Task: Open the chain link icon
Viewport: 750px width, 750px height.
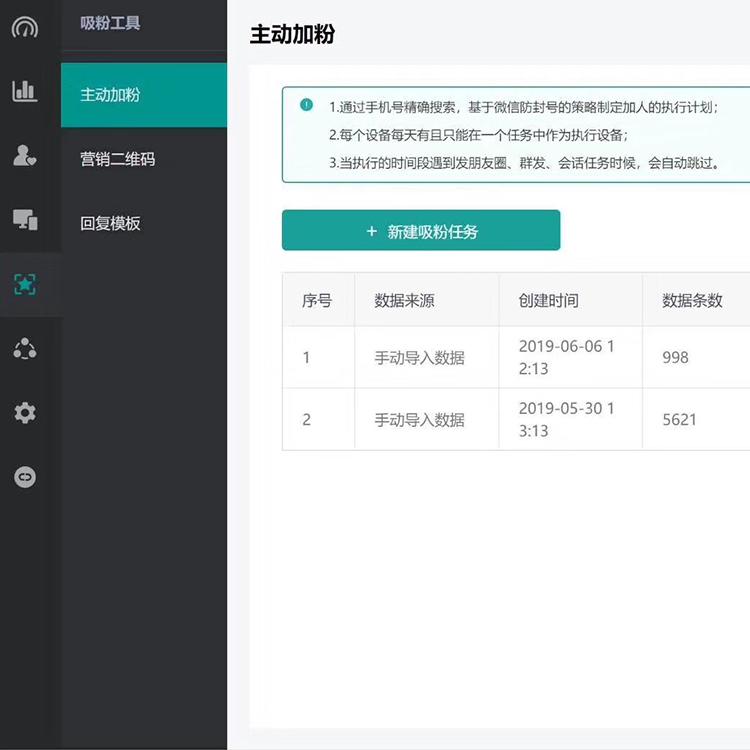Action: 25,477
